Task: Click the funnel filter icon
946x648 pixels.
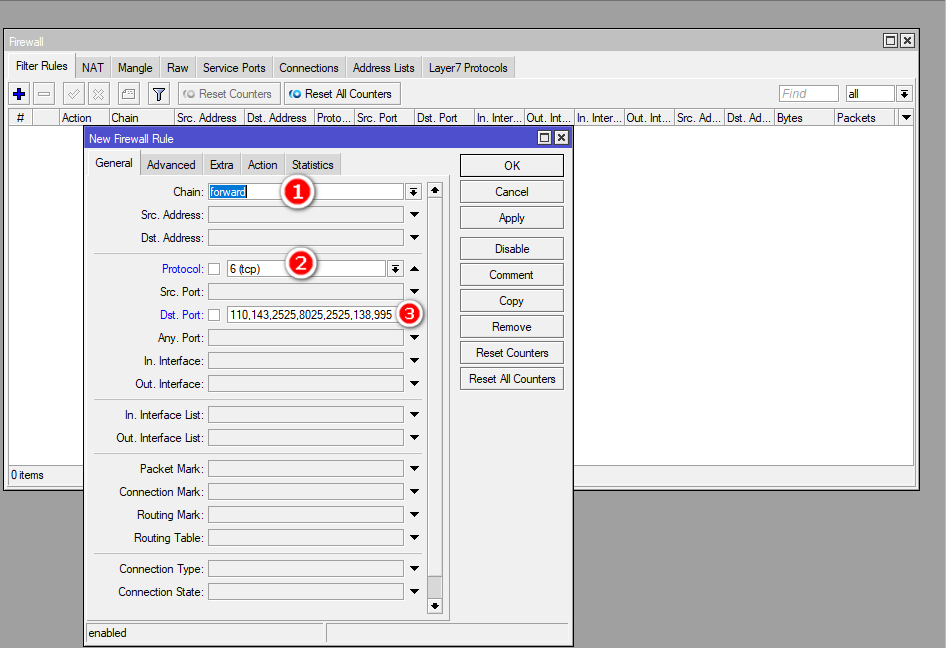Action: tap(158, 94)
